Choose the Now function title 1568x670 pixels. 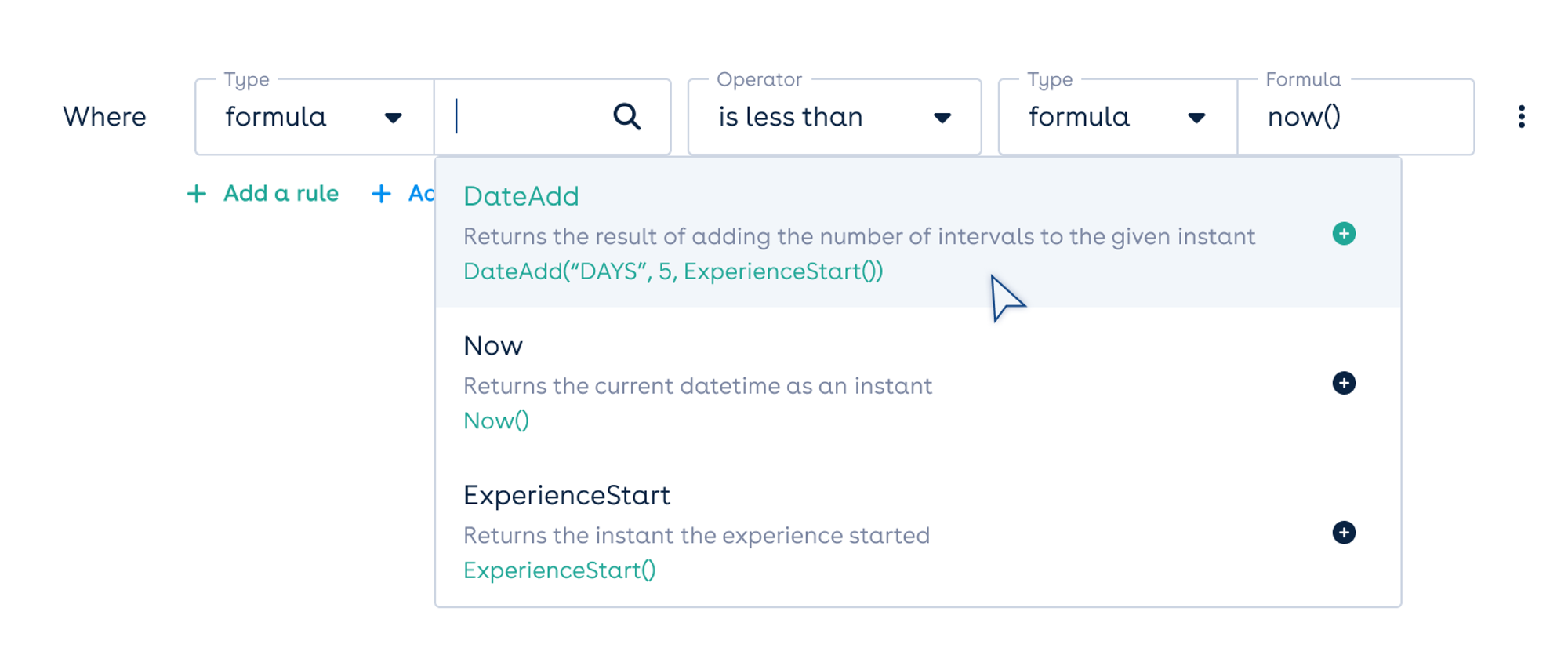[493, 346]
